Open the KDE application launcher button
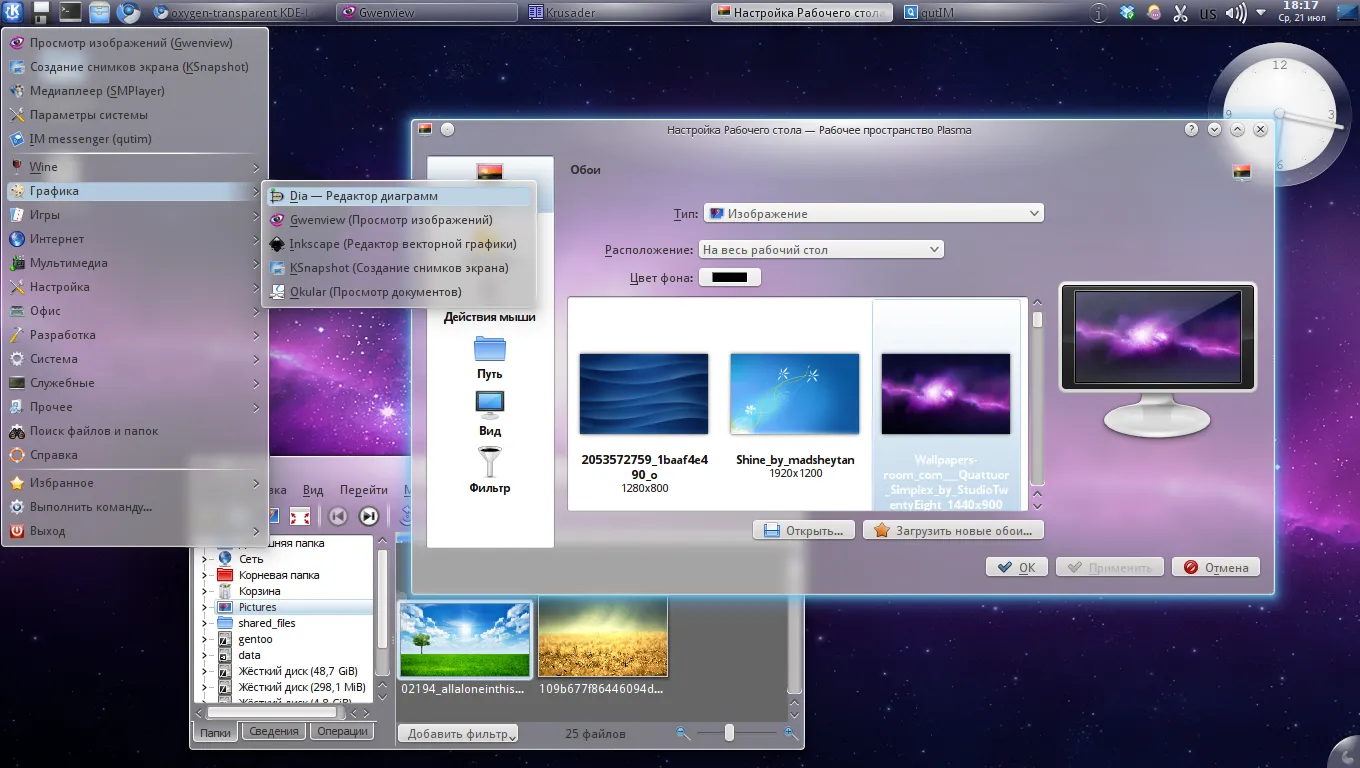 tap(13, 13)
